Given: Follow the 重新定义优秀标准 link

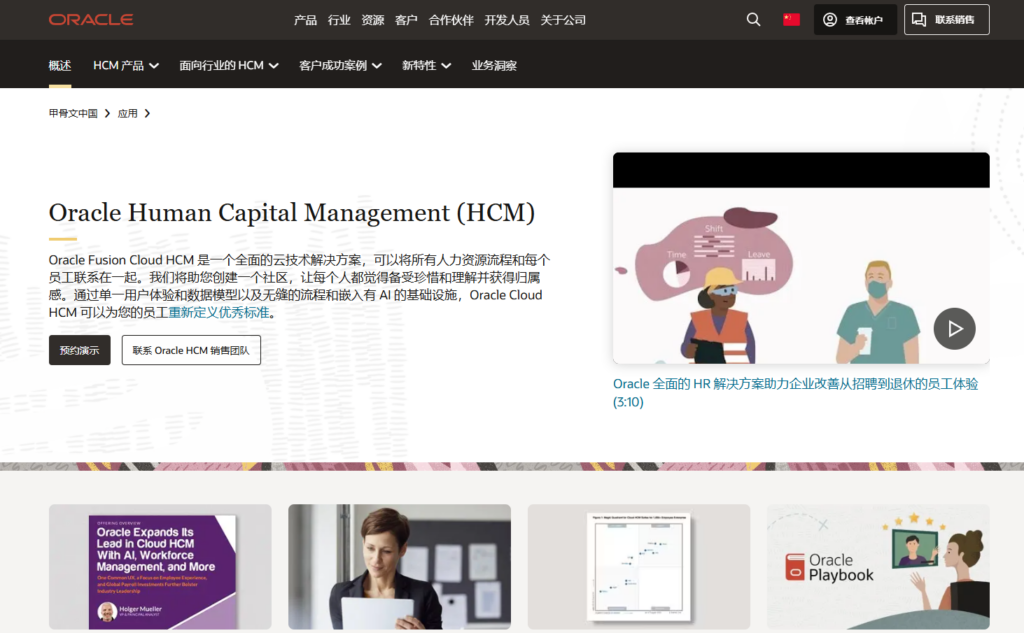Looking at the screenshot, I should point(218,313).
